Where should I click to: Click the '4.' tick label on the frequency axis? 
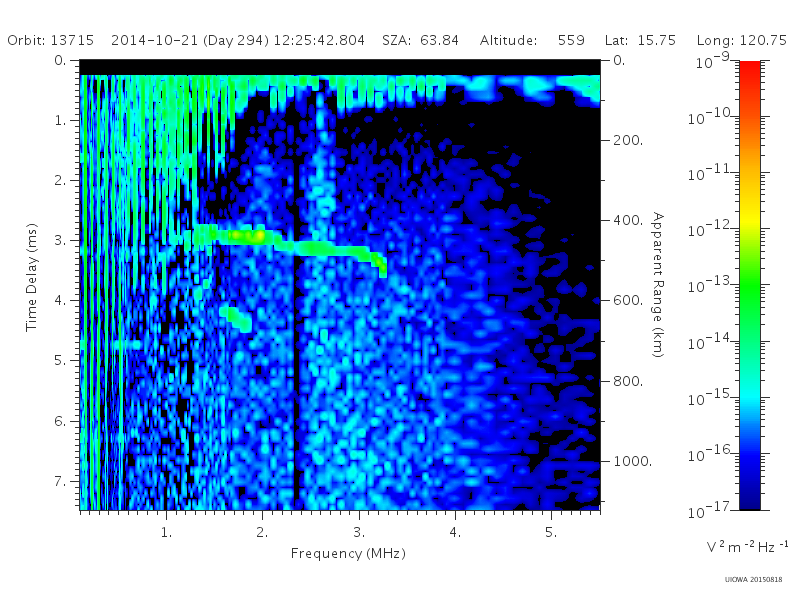point(455,532)
